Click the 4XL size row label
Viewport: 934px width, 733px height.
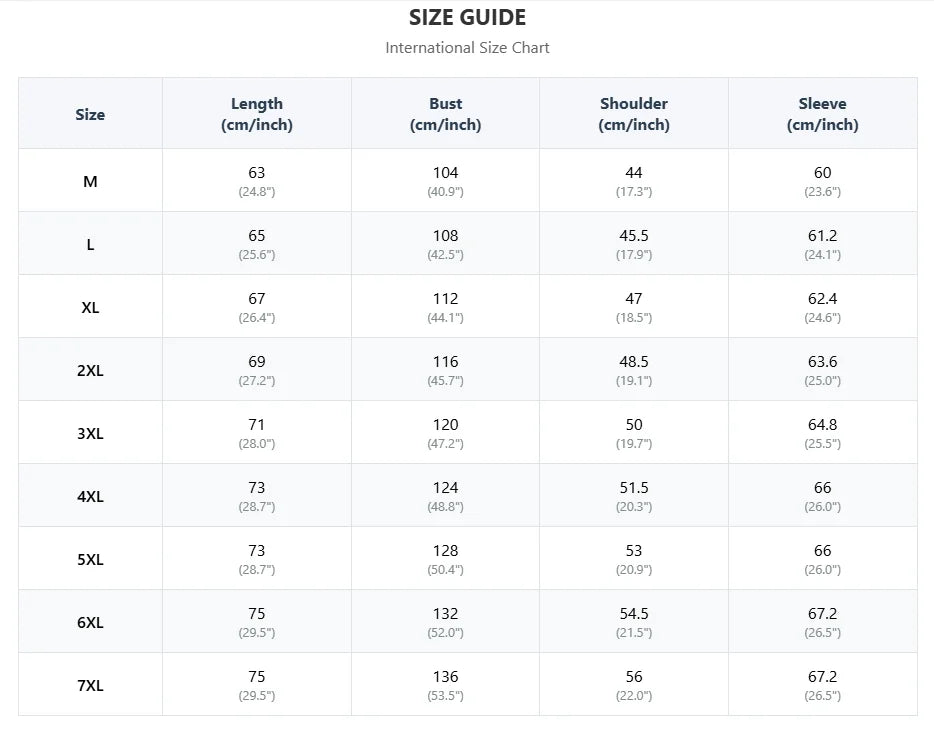tap(90, 497)
